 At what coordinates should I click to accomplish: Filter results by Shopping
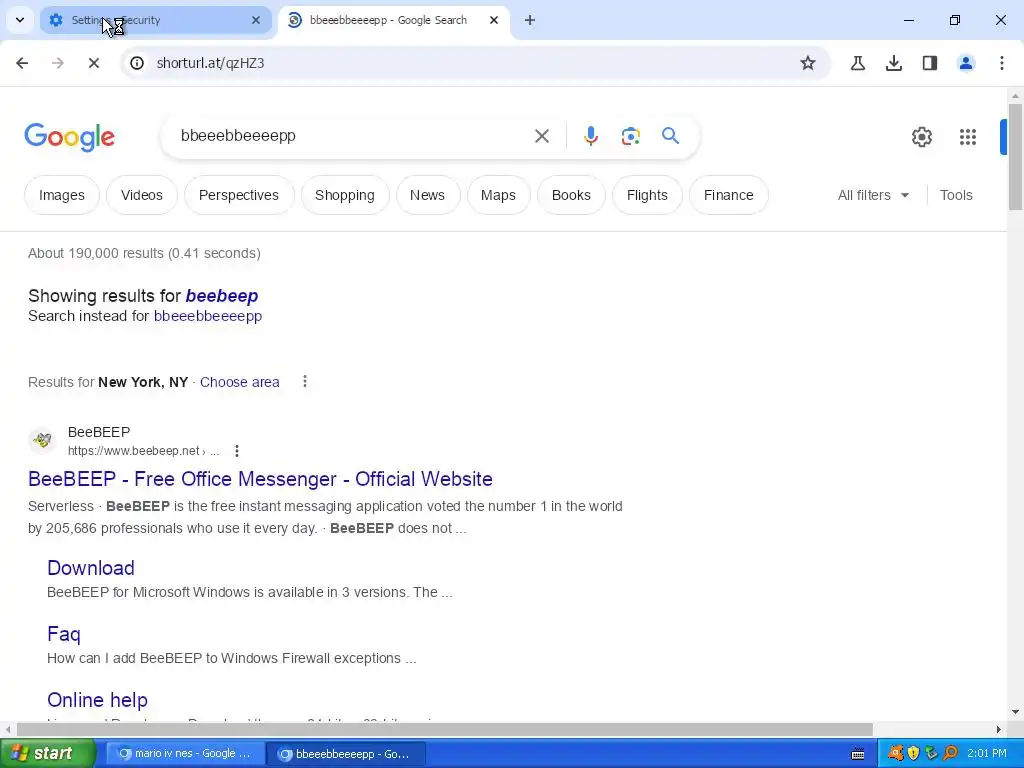(345, 195)
